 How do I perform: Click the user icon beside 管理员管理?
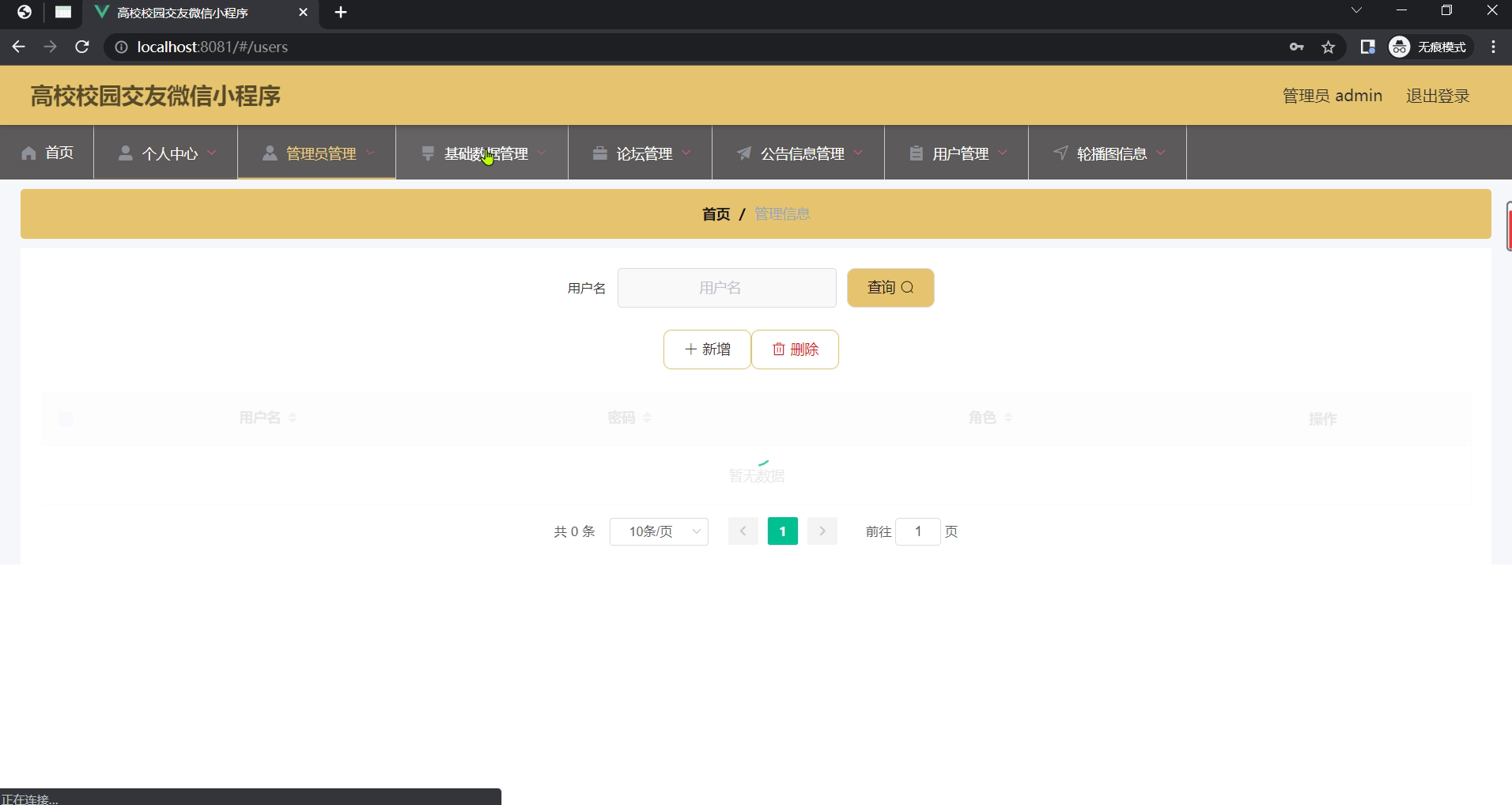[270, 153]
